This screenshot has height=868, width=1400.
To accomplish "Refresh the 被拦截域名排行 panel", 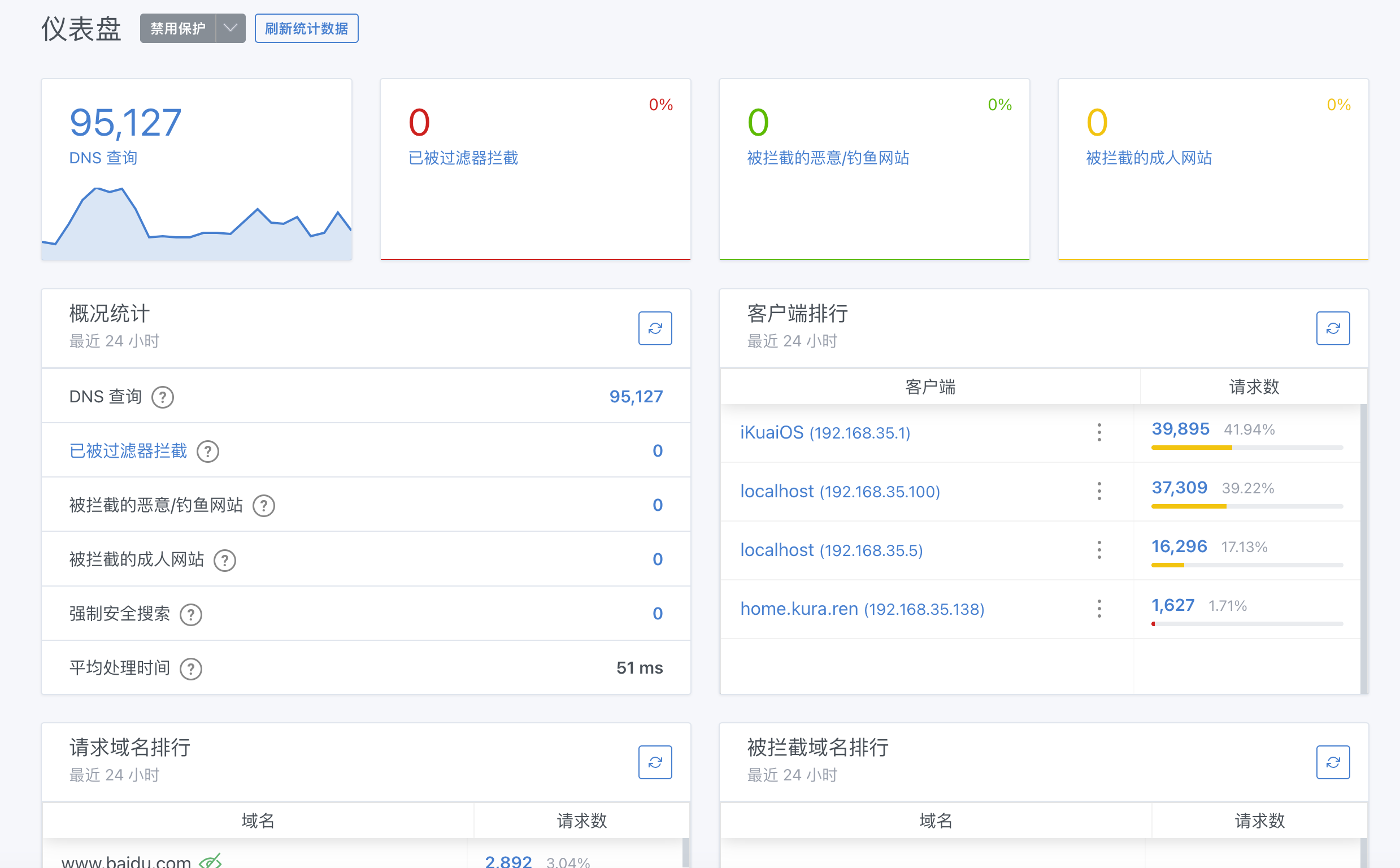I will coord(1332,762).
